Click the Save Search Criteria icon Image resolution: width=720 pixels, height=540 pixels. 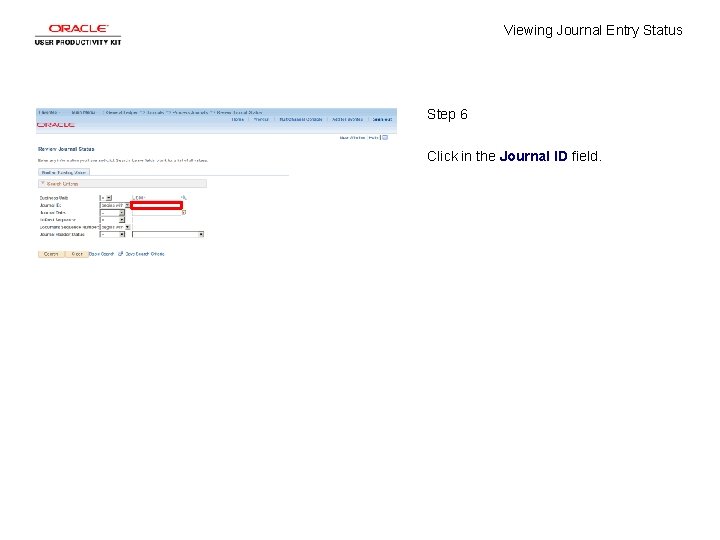pos(120,253)
